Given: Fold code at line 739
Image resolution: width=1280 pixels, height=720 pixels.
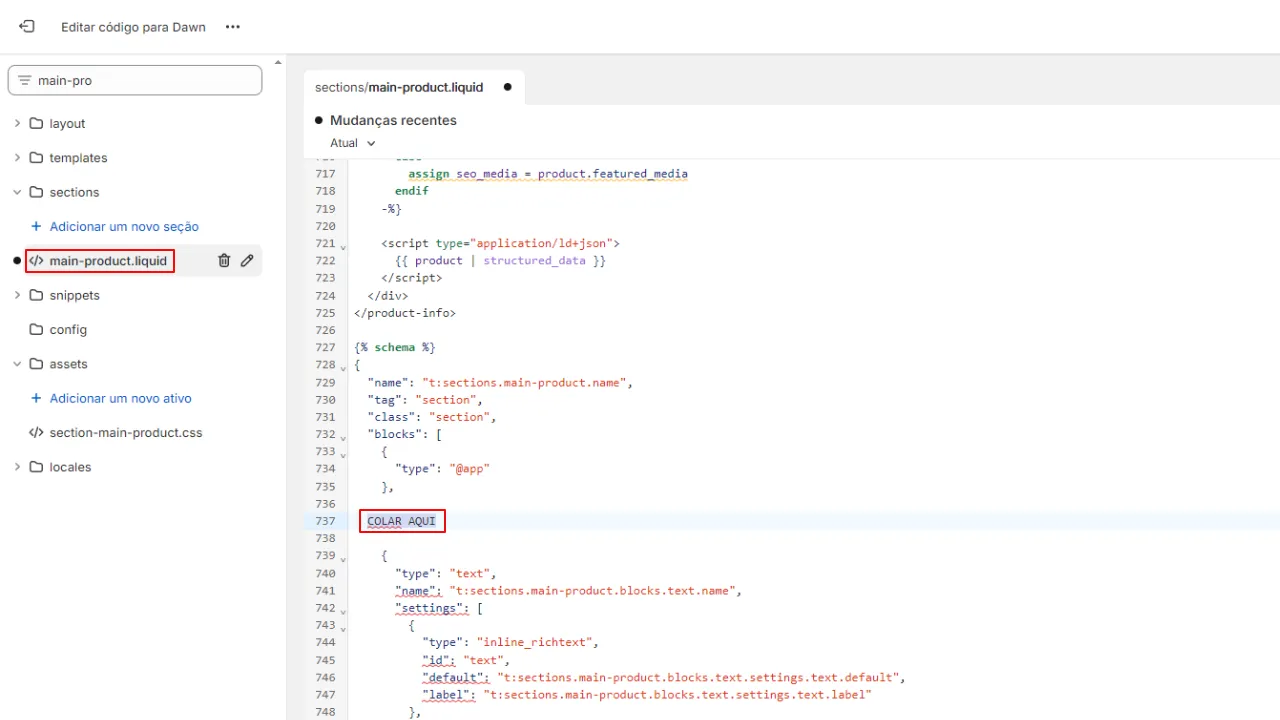Looking at the screenshot, I should point(343,558).
